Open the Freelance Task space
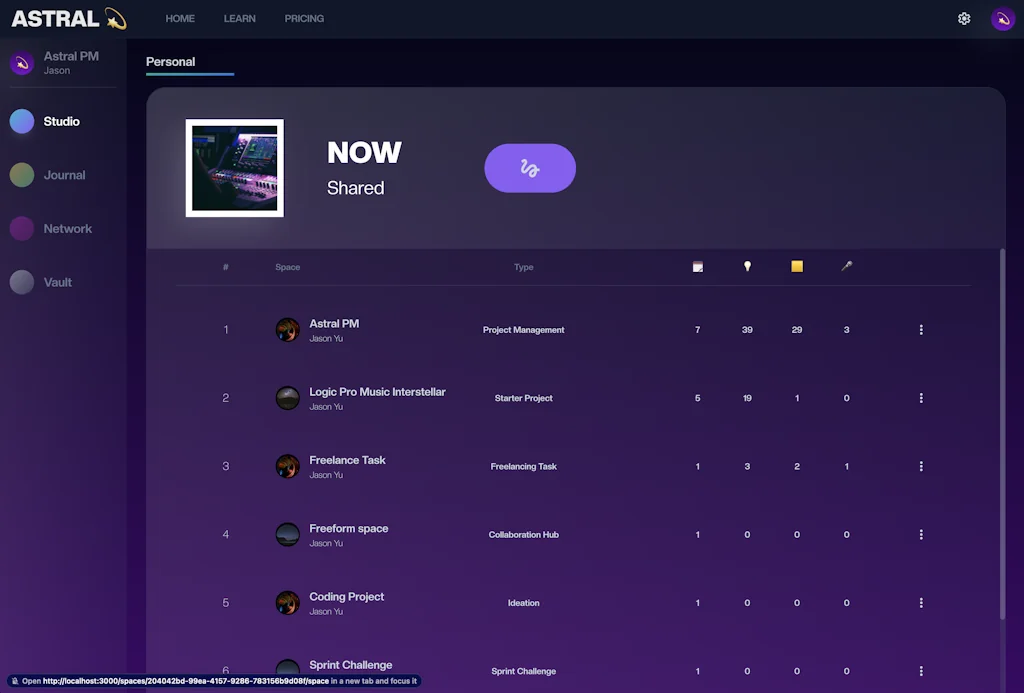This screenshot has height=693, width=1024. point(347,460)
